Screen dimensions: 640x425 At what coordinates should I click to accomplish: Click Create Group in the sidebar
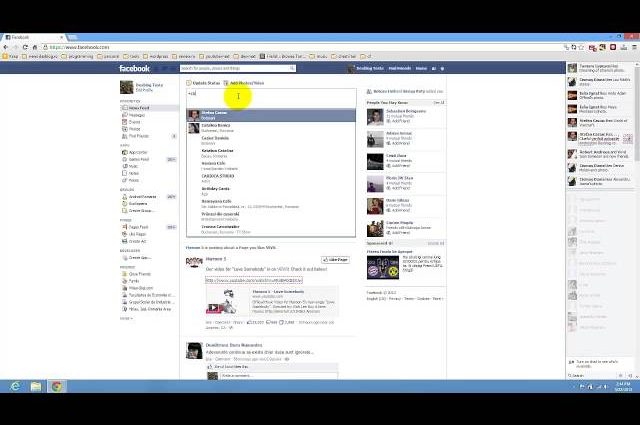pyautogui.click(x=141, y=211)
